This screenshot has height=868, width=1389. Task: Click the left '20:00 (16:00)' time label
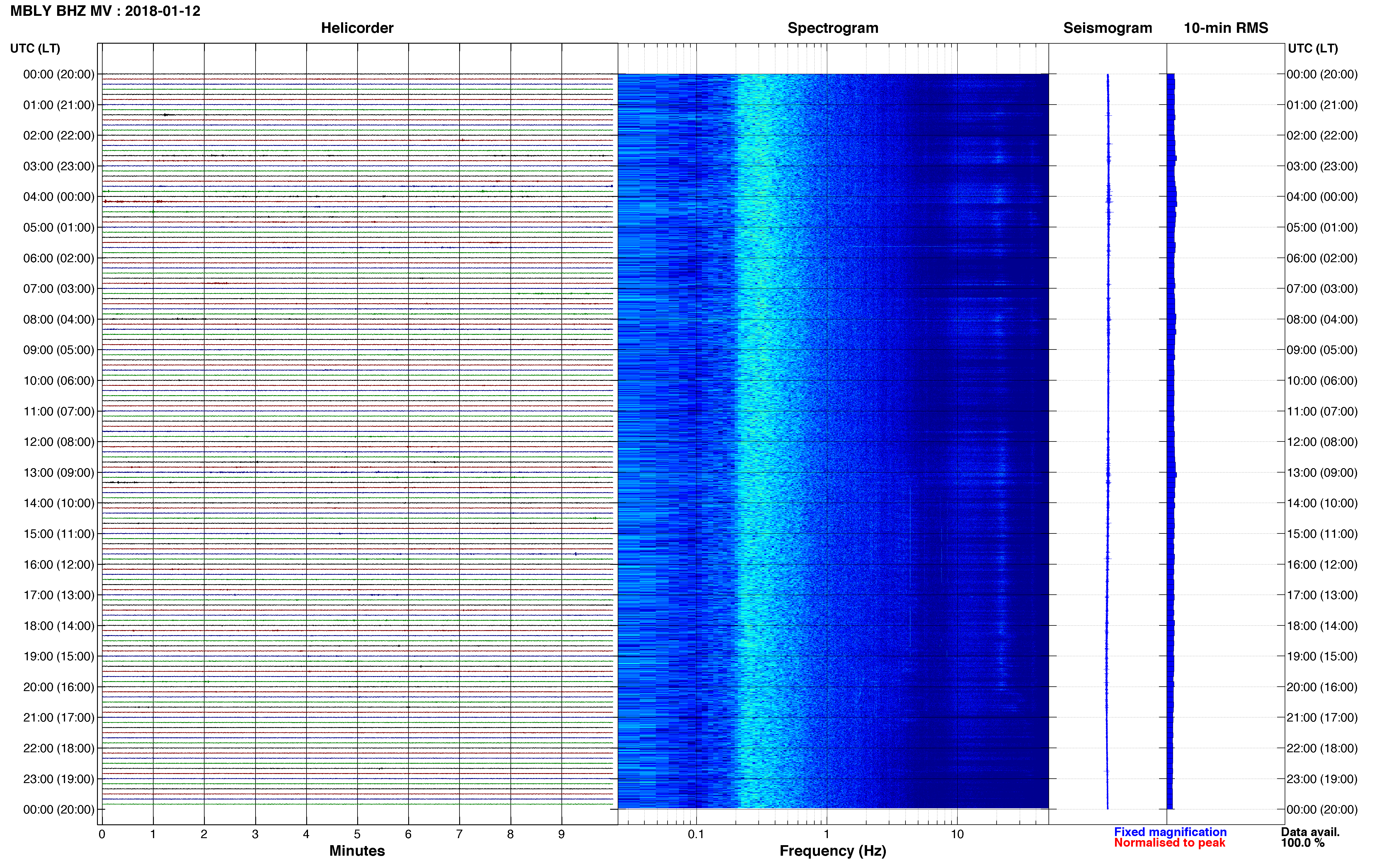(59, 687)
